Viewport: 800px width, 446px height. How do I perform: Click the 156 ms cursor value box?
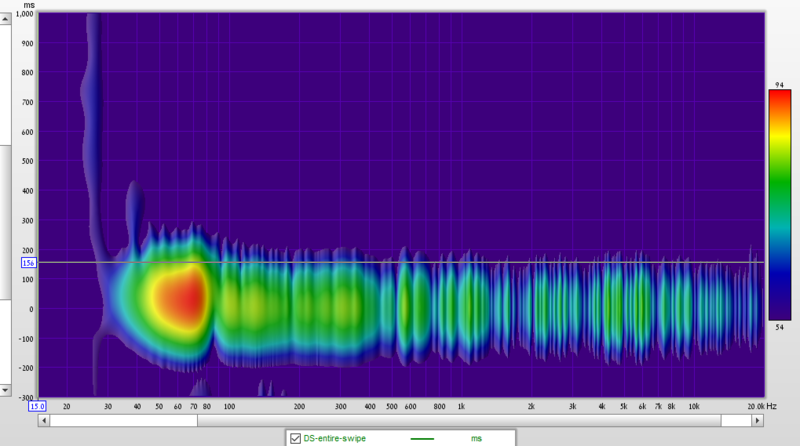pyautogui.click(x=29, y=263)
